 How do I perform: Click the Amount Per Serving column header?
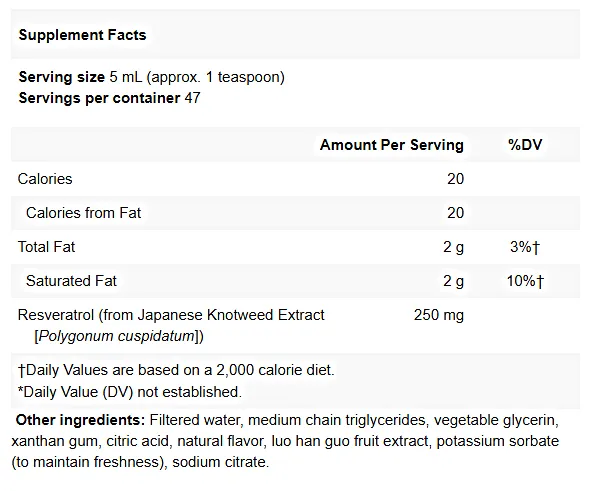[392, 145]
